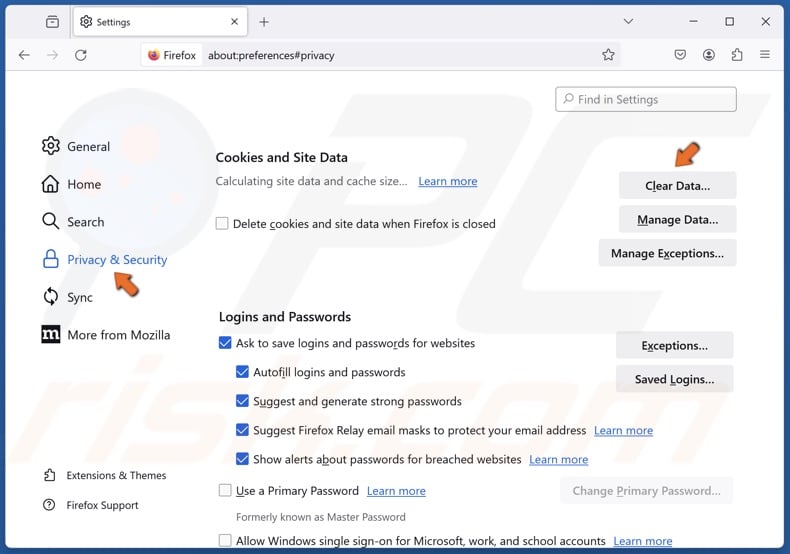790x554 pixels.
Task: Click the Cookies and Site Data heading
Action: coord(282,158)
